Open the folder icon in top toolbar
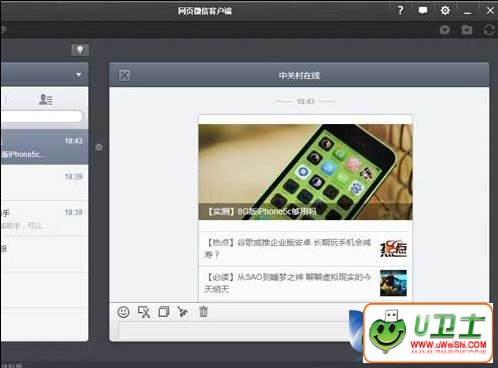 click(x=467, y=30)
